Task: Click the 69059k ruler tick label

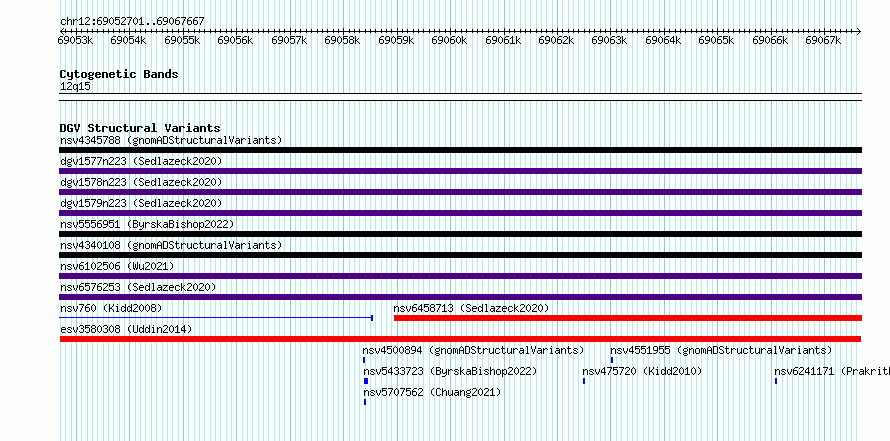Action: [396, 40]
